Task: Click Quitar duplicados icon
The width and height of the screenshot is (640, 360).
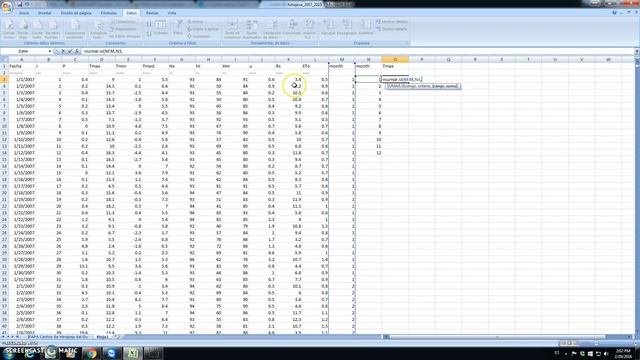Action: (x=251, y=29)
